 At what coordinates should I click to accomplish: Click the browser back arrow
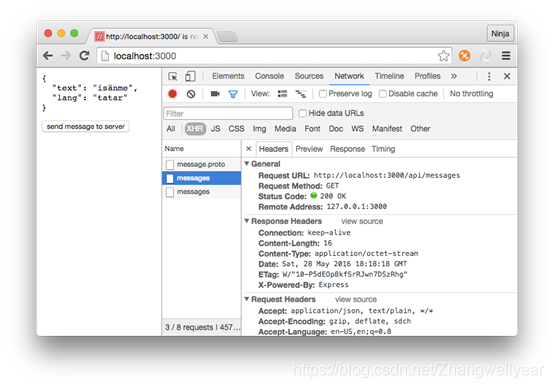[x=48, y=56]
